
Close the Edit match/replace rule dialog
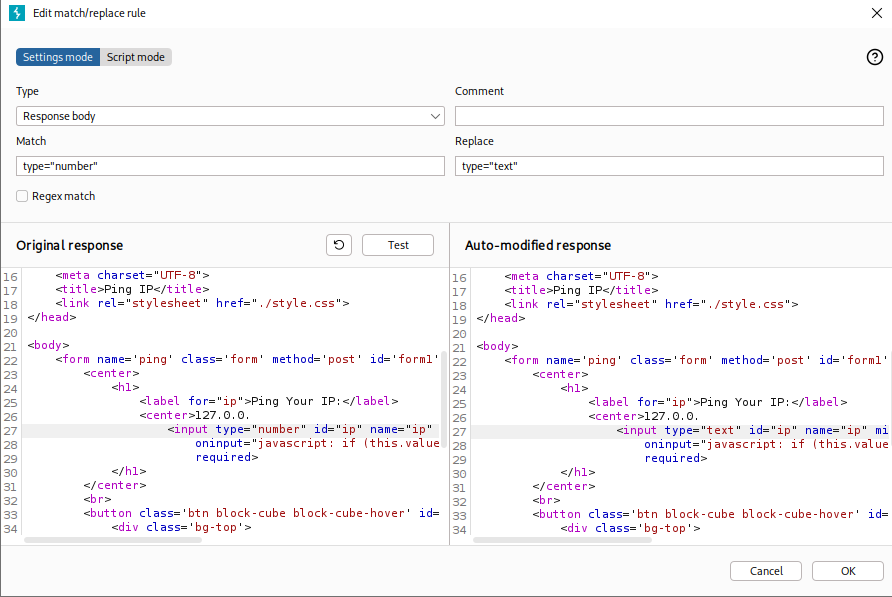tap(876, 13)
